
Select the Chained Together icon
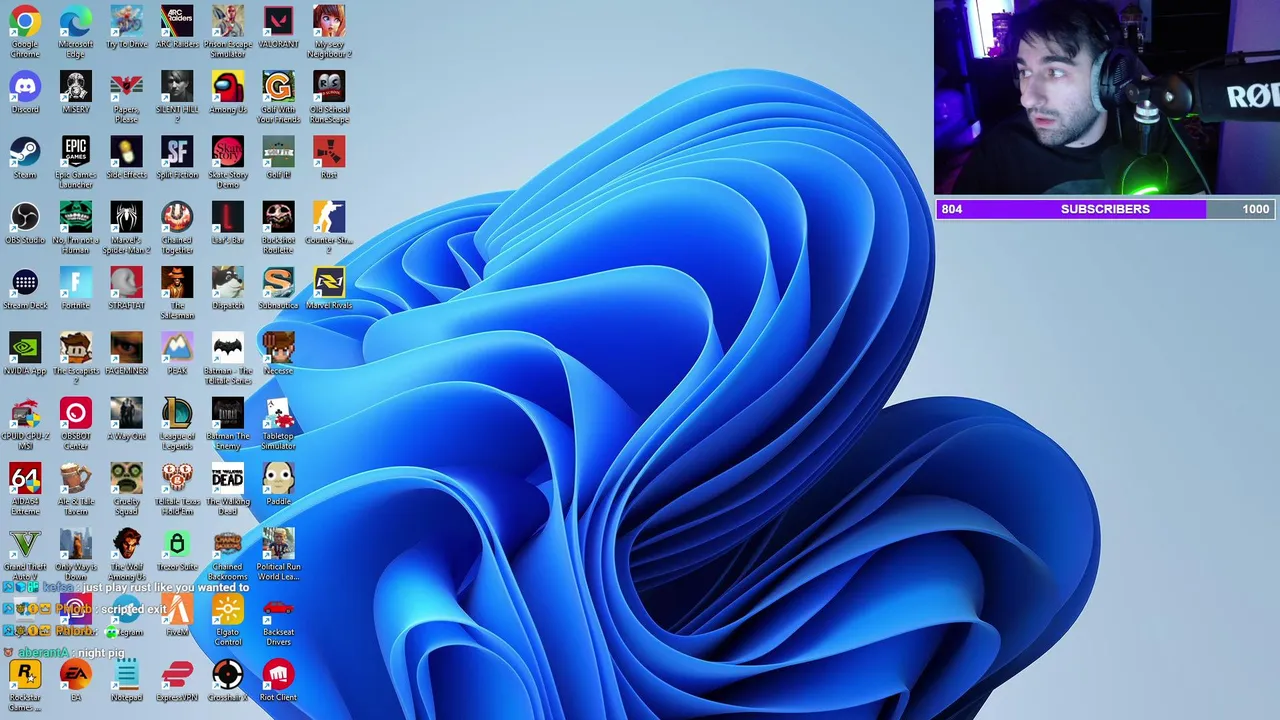tap(177, 217)
